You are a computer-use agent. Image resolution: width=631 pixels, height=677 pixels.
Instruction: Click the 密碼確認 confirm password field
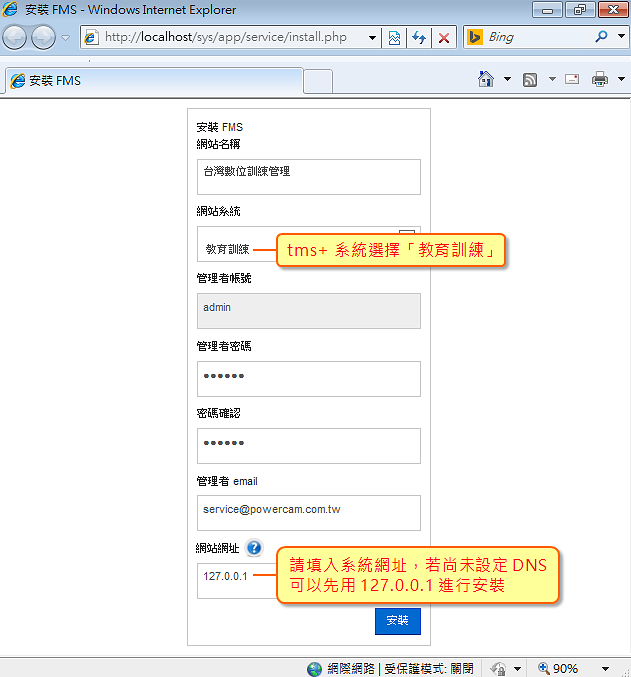[x=309, y=446]
